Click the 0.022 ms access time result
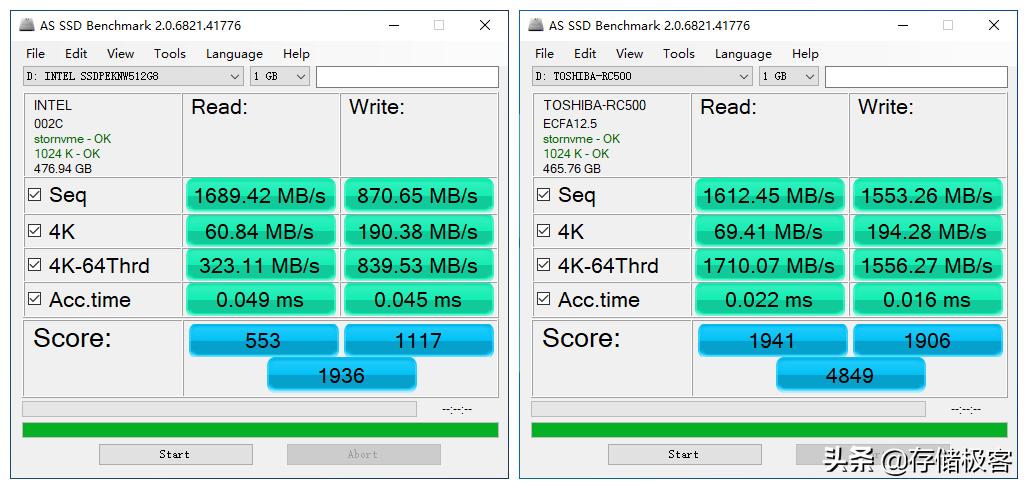The width and height of the screenshot is (1028, 489). tap(769, 300)
